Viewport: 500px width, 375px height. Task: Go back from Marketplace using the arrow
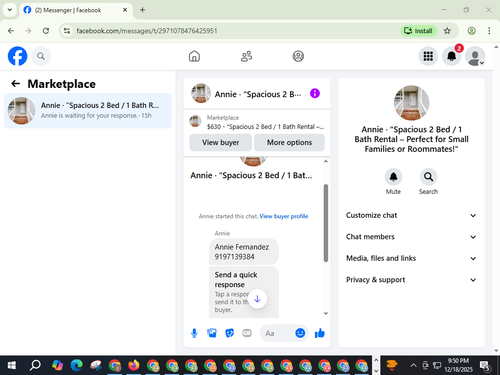point(16,83)
